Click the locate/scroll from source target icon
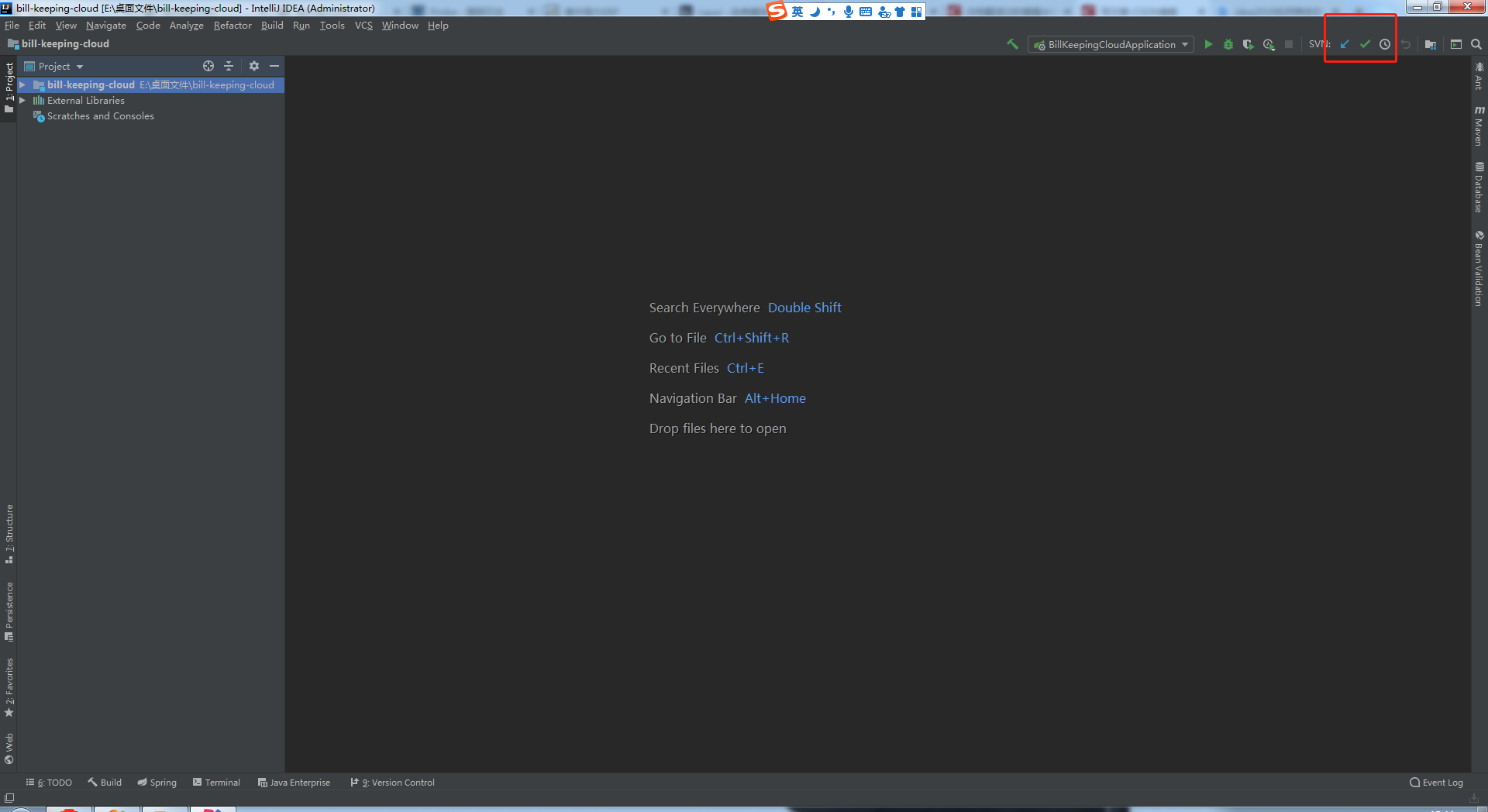 click(x=208, y=66)
